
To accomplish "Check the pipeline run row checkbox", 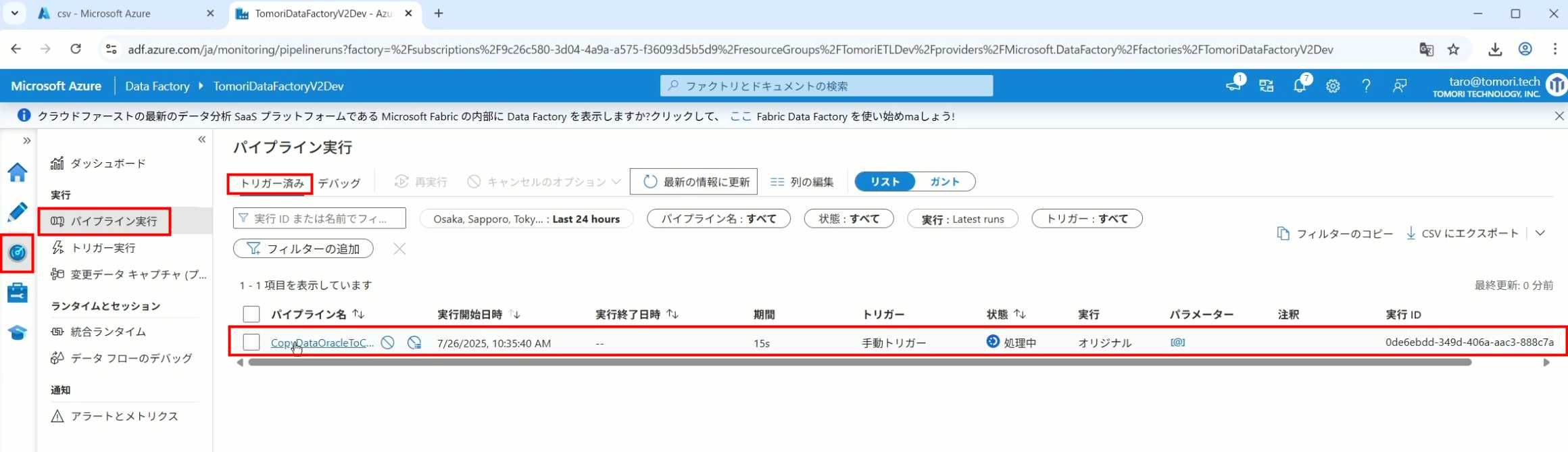I will [x=251, y=343].
